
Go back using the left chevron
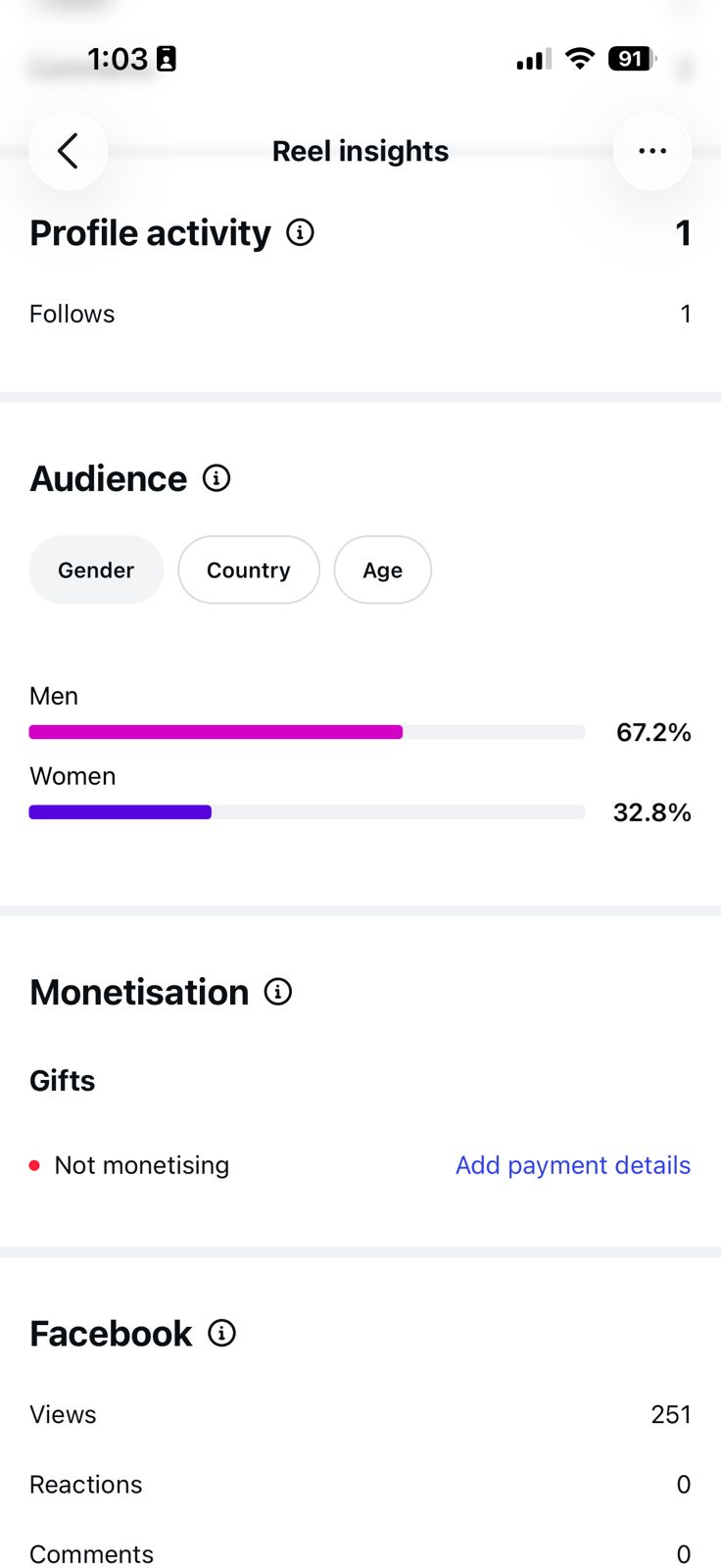coord(68,151)
